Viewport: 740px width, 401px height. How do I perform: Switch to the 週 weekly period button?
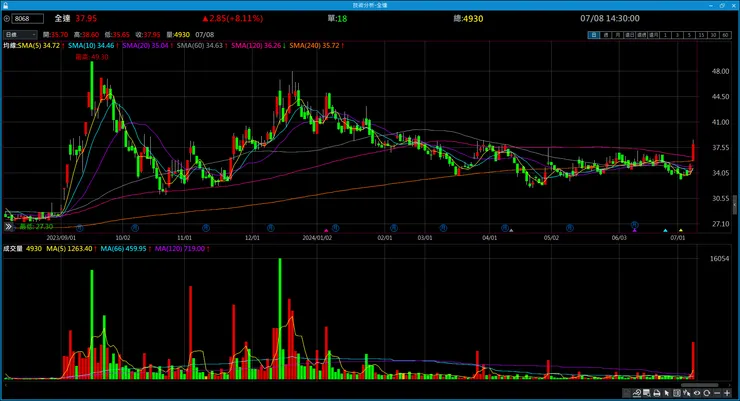[x=606, y=35]
